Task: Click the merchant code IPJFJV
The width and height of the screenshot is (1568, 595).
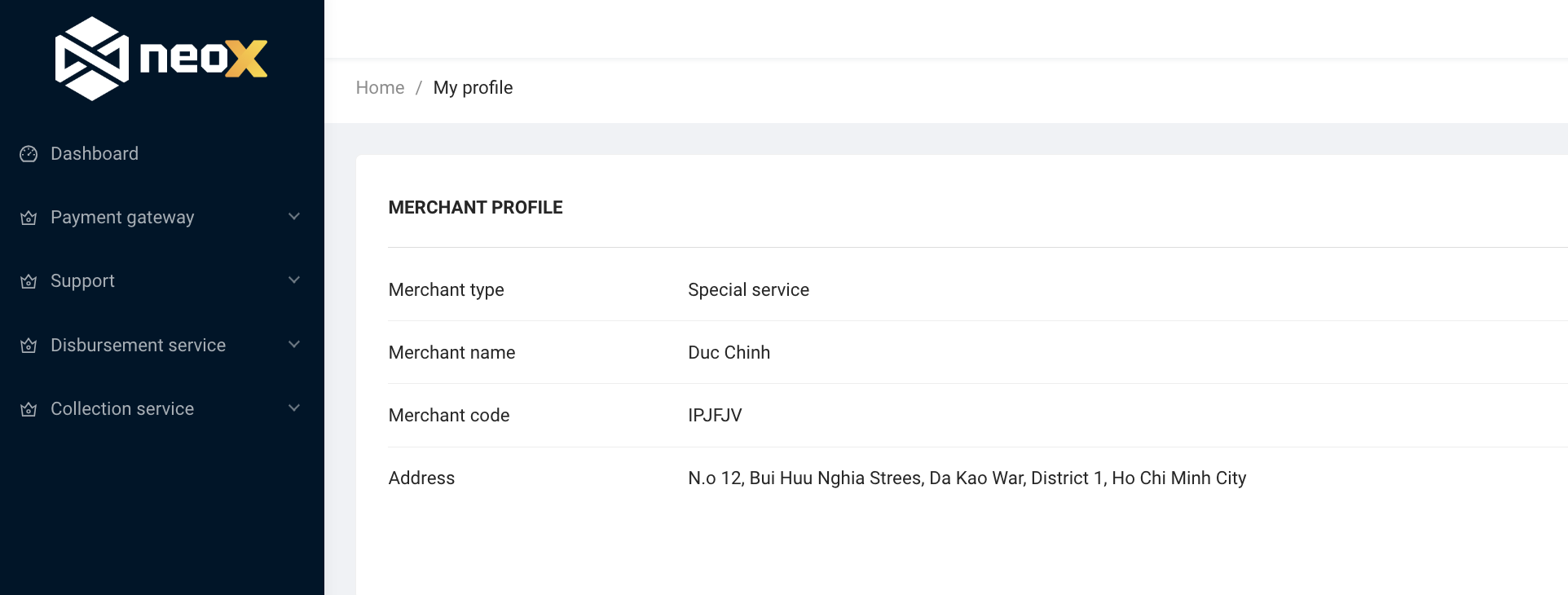Action: click(715, 416)
